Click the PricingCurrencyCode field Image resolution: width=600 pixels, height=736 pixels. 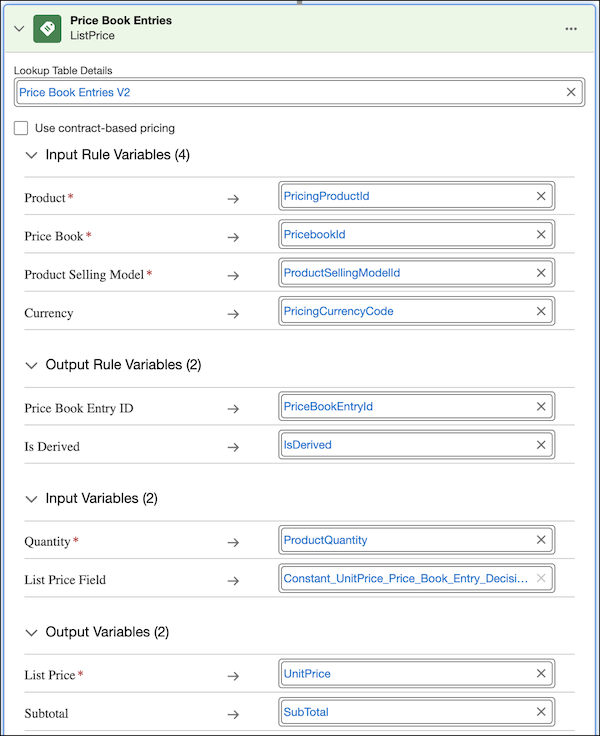coord(416,311)
